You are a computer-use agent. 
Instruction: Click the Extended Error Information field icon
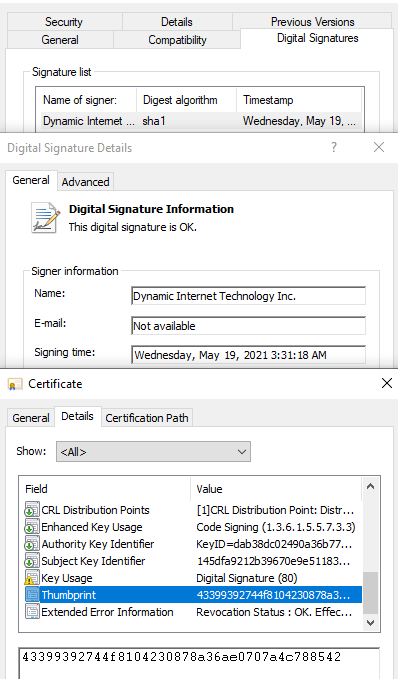(x=32, y=612)
